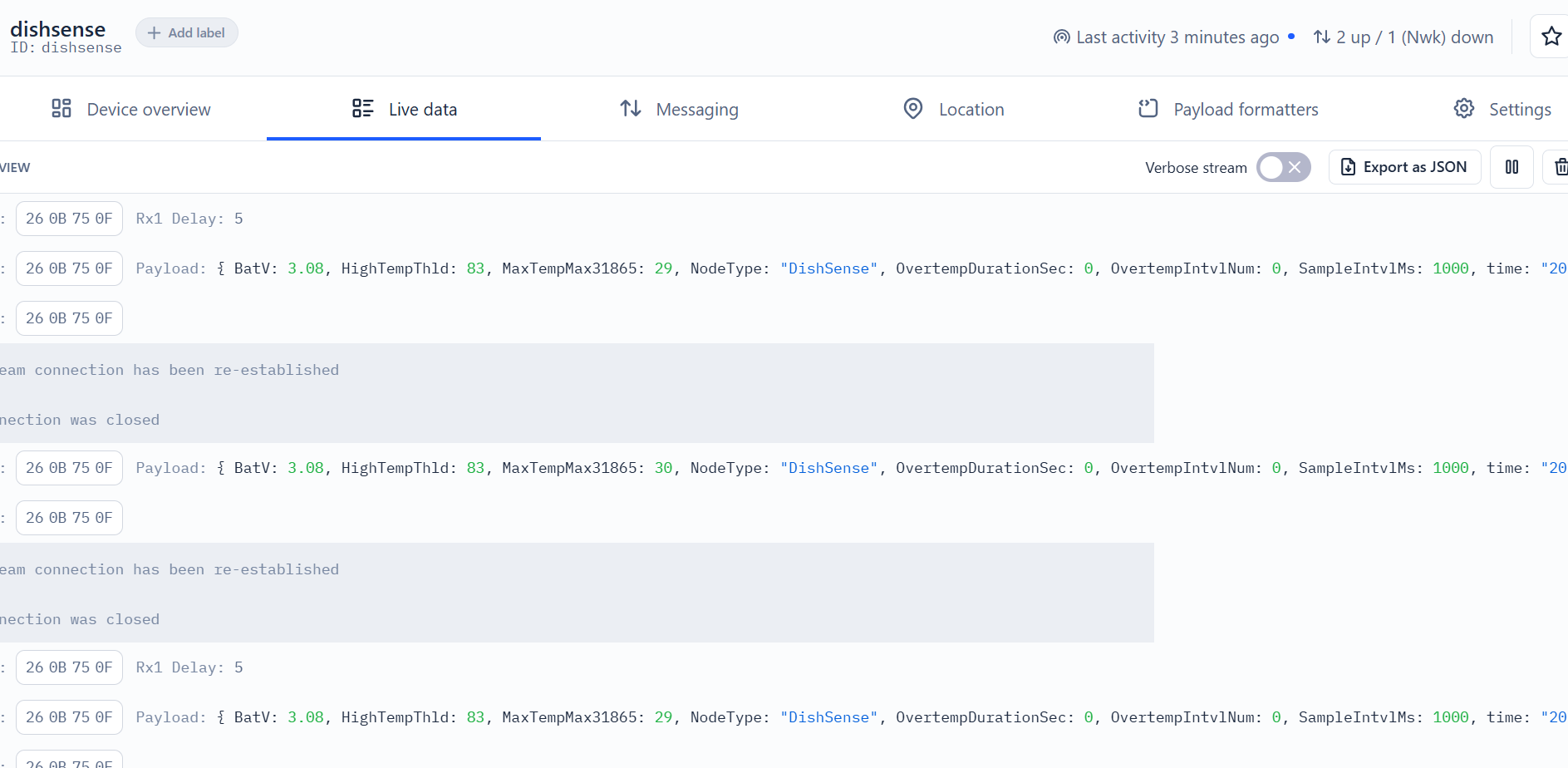The width and height of the screenshot is (1568, 768).
Task: Pause the live data stream
Action: [x=1511, y=167]
